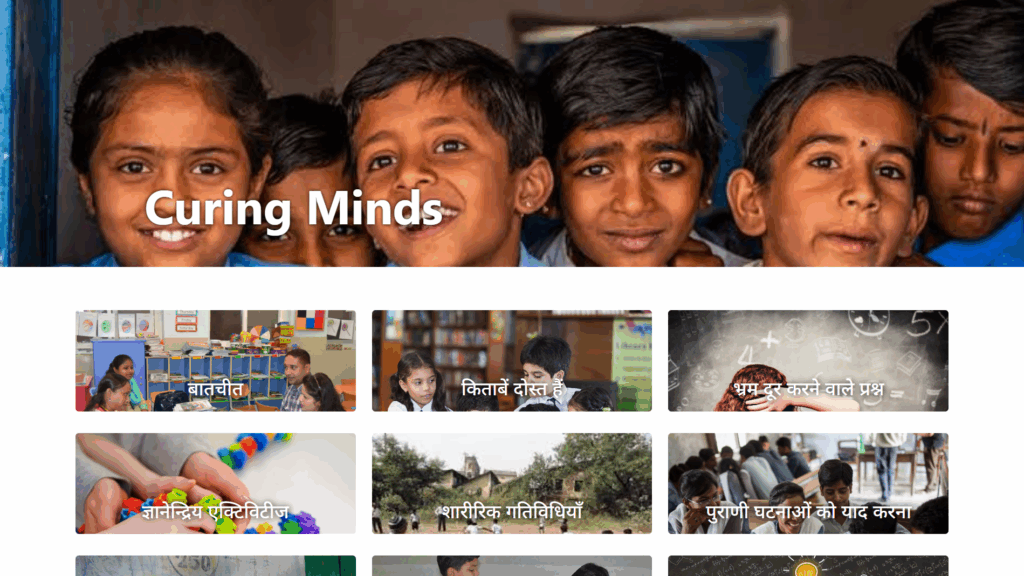Screen dimensions: 1024x576
Task: Open the chalkboard card with thinking woman
Action: click(x=808, y=360)
